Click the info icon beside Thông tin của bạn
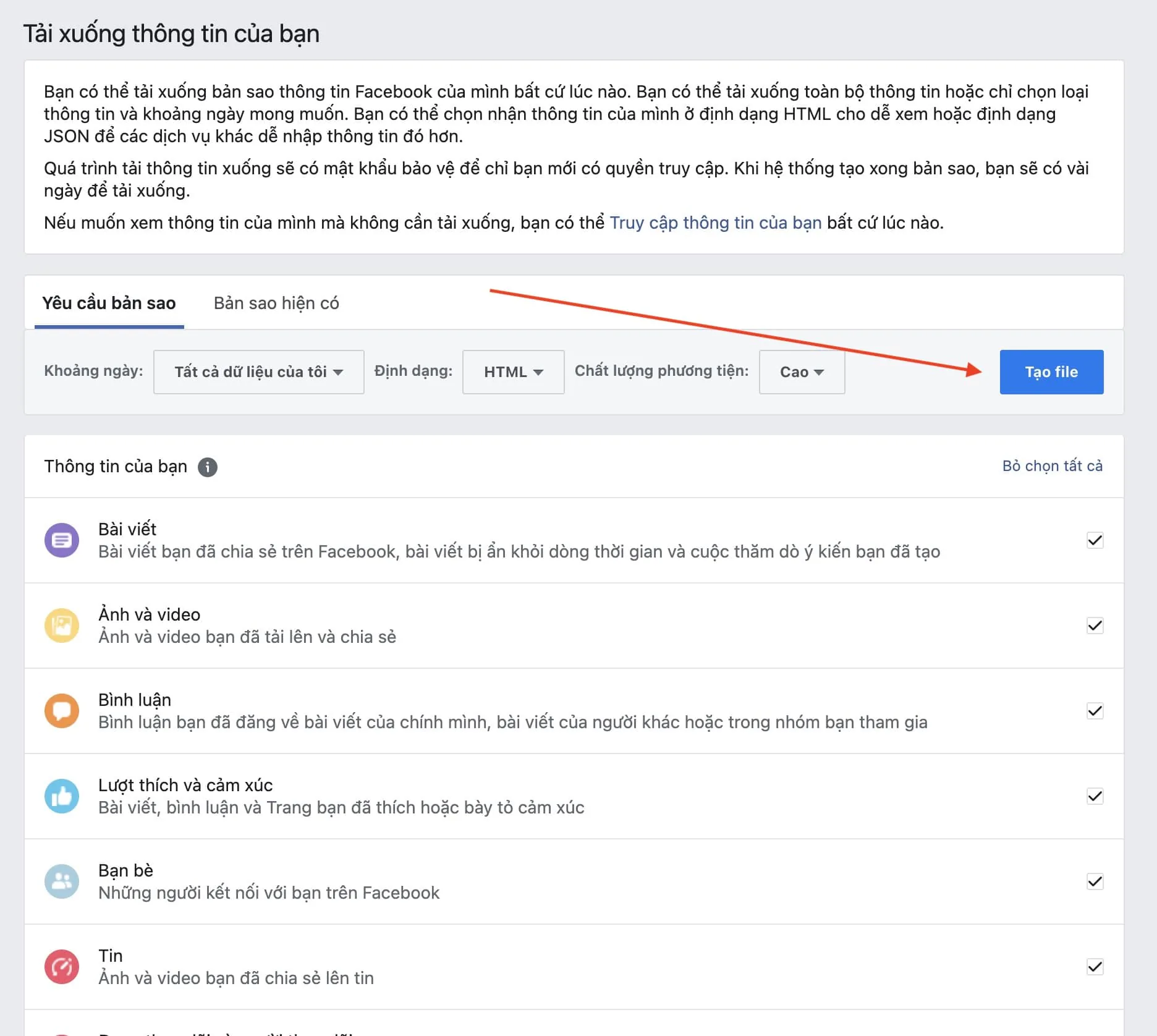The width and height of the screenshot is (1157, 1036). [208, 467]
